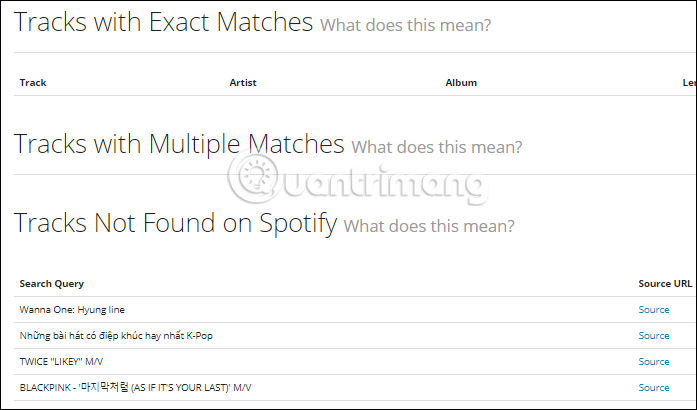Select the Album column header
Image resolution: width=697 pixels, height=410 pixels.
461,83
